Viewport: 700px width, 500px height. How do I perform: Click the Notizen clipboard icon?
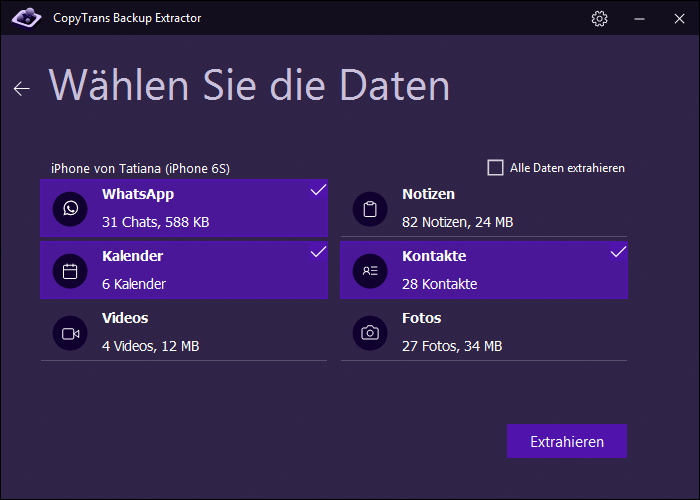tap(370, 208)
